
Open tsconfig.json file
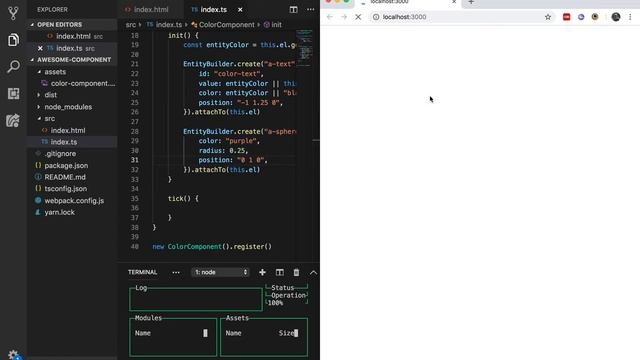pyautogui.click(x=73, y=189)
